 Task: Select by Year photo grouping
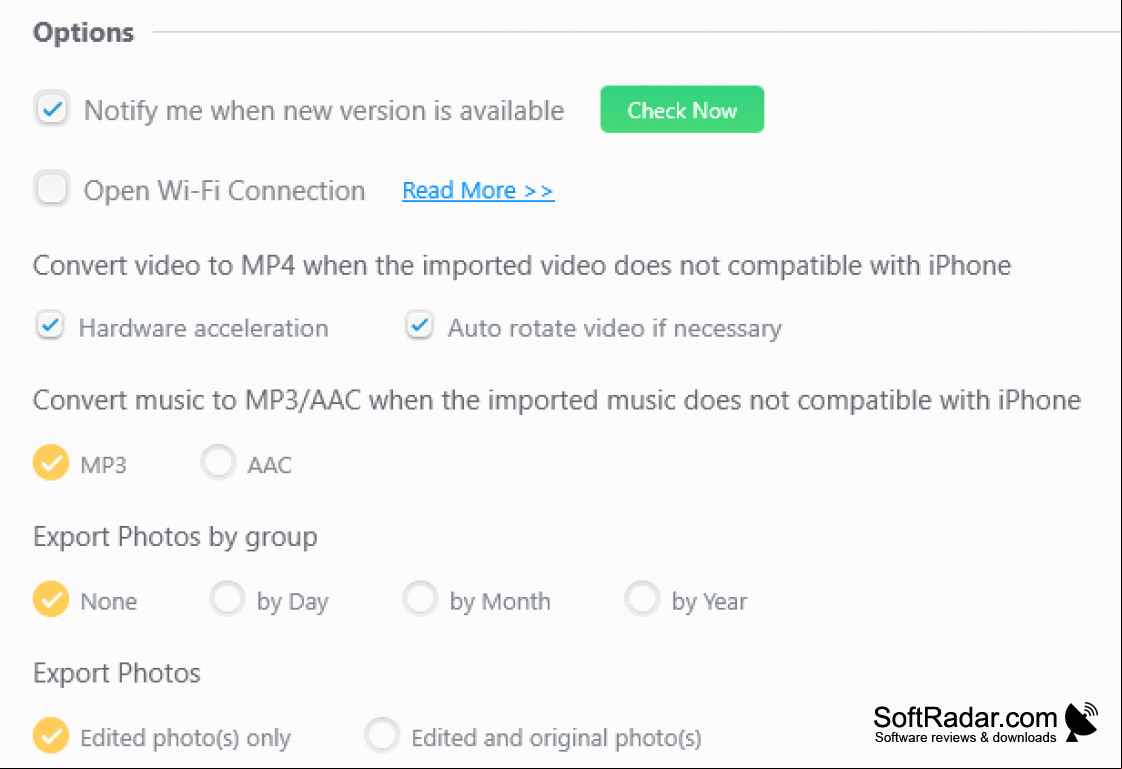642,599
